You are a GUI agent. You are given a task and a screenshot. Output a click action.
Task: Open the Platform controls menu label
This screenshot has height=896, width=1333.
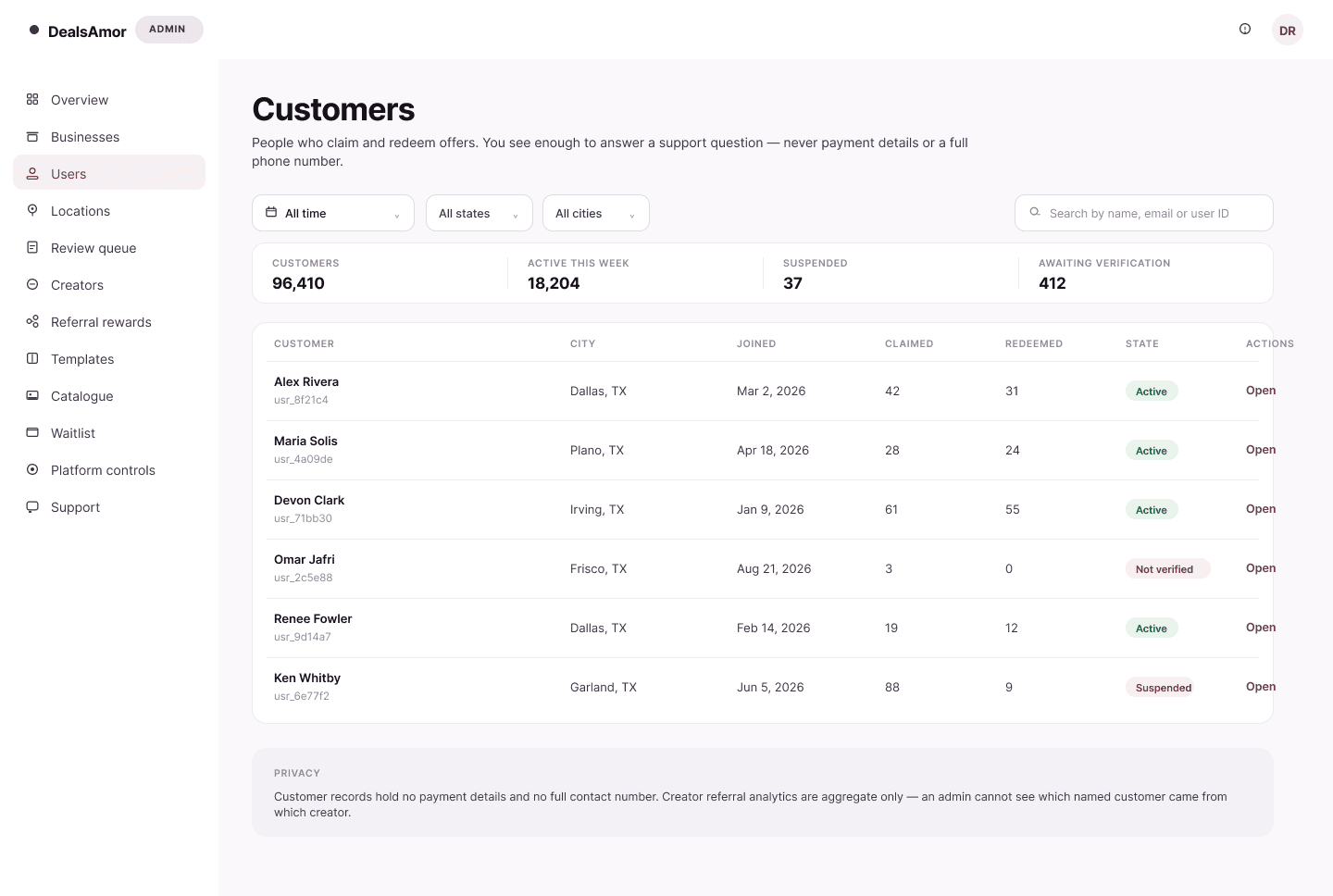pyautogui.click(x=103, y=470)
